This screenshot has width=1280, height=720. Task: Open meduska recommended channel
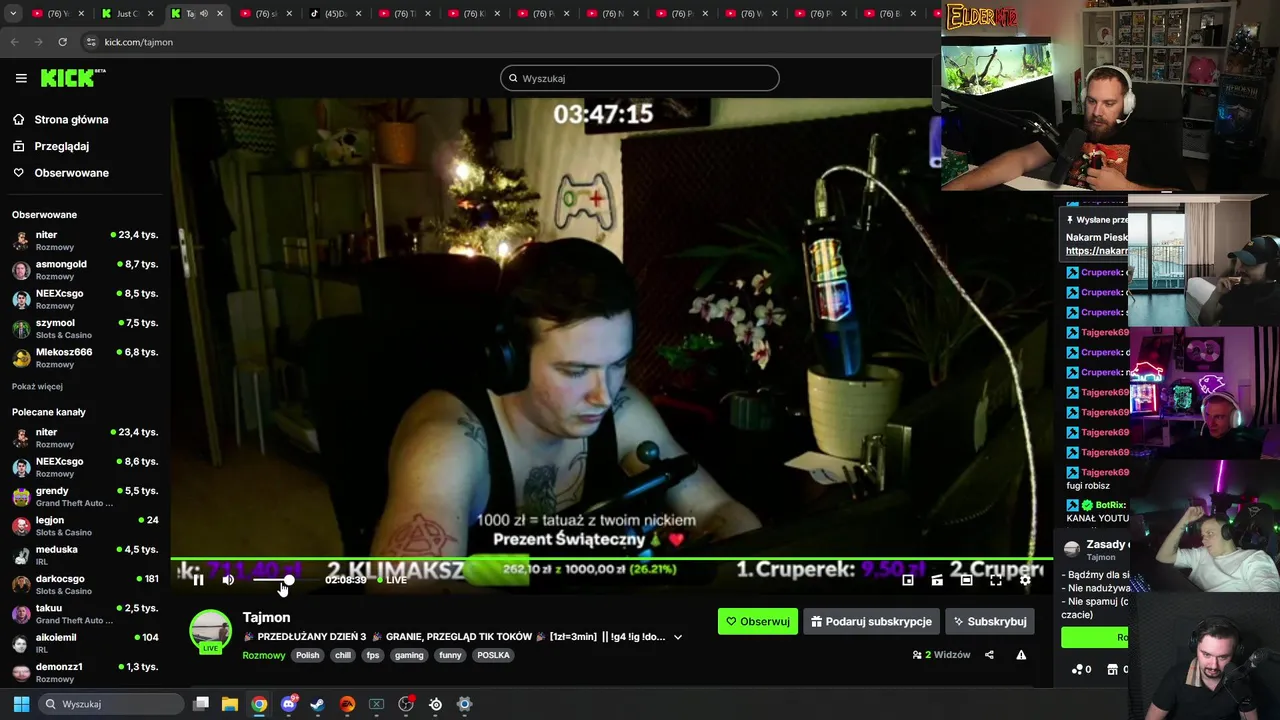point(85,555)
